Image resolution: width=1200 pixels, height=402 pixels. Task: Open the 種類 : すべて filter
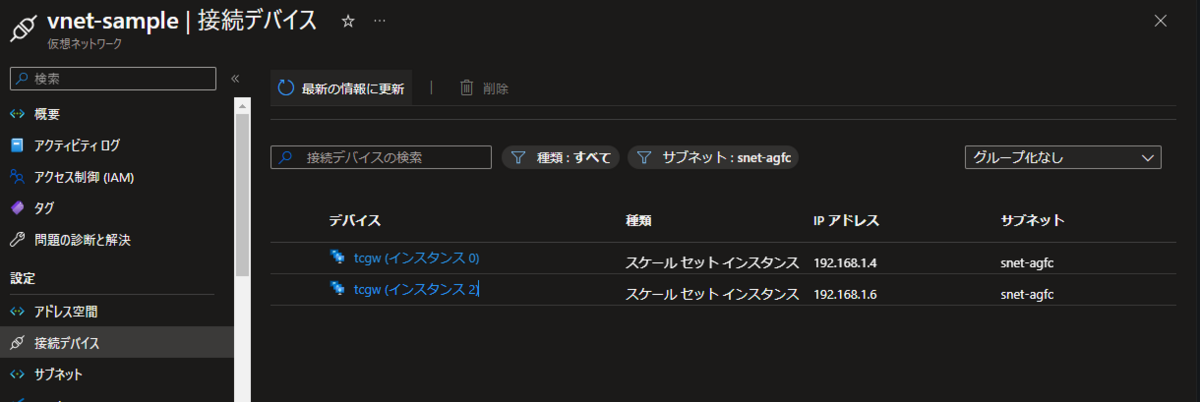tap(560, 157)
